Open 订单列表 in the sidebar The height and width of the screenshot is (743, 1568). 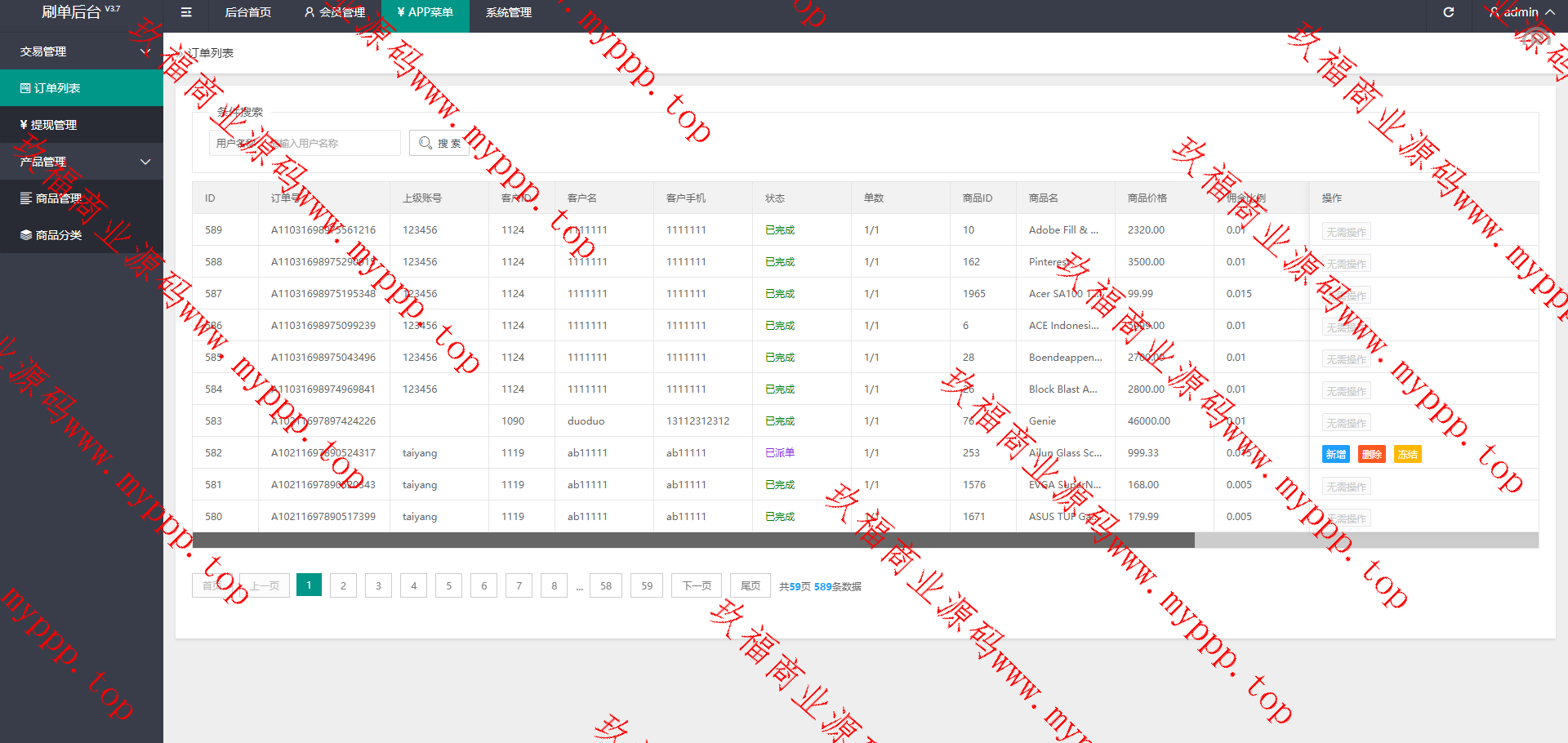coord(82,88)
